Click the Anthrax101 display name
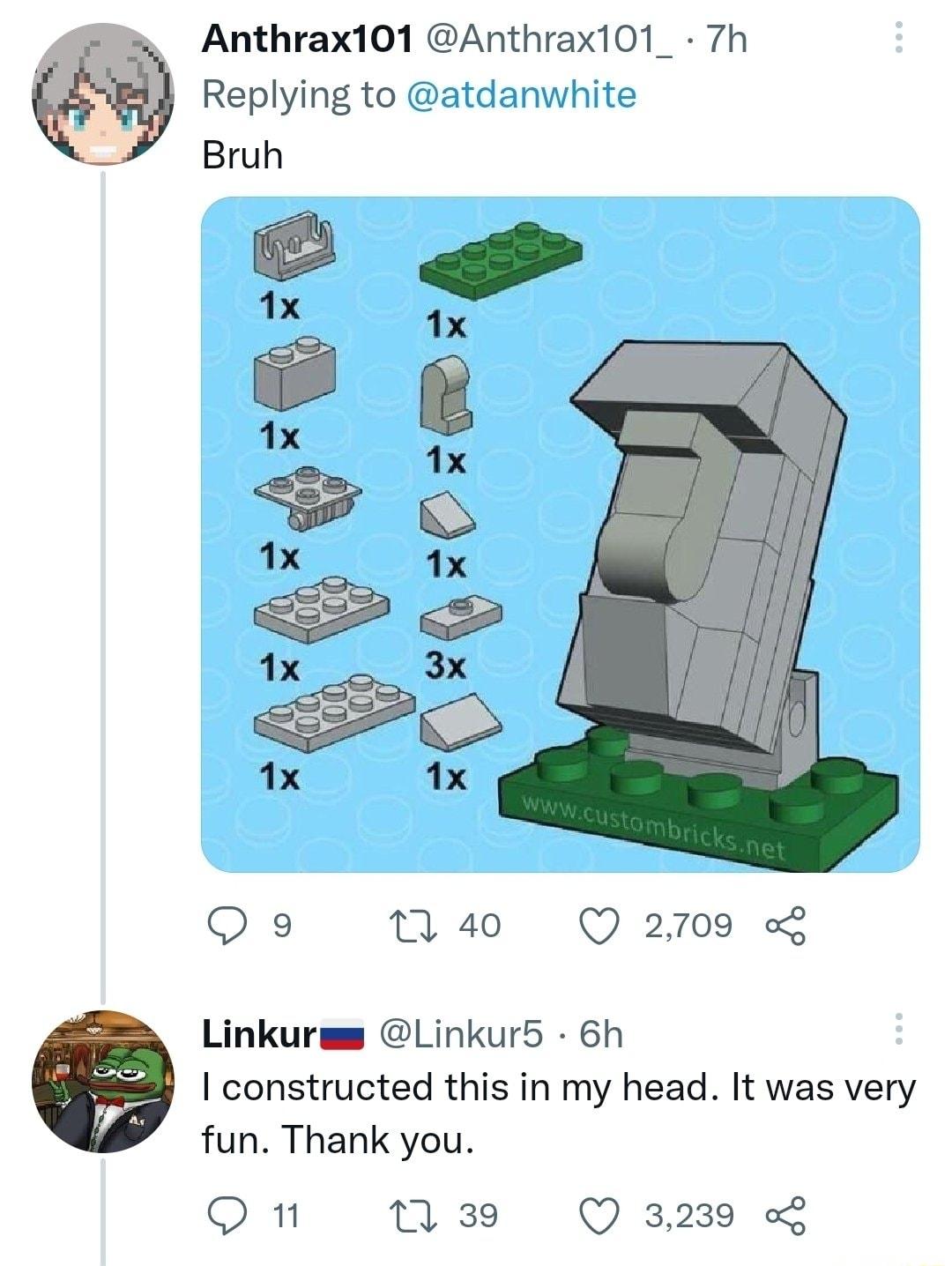952x1266 pixels. coord(308,39)
